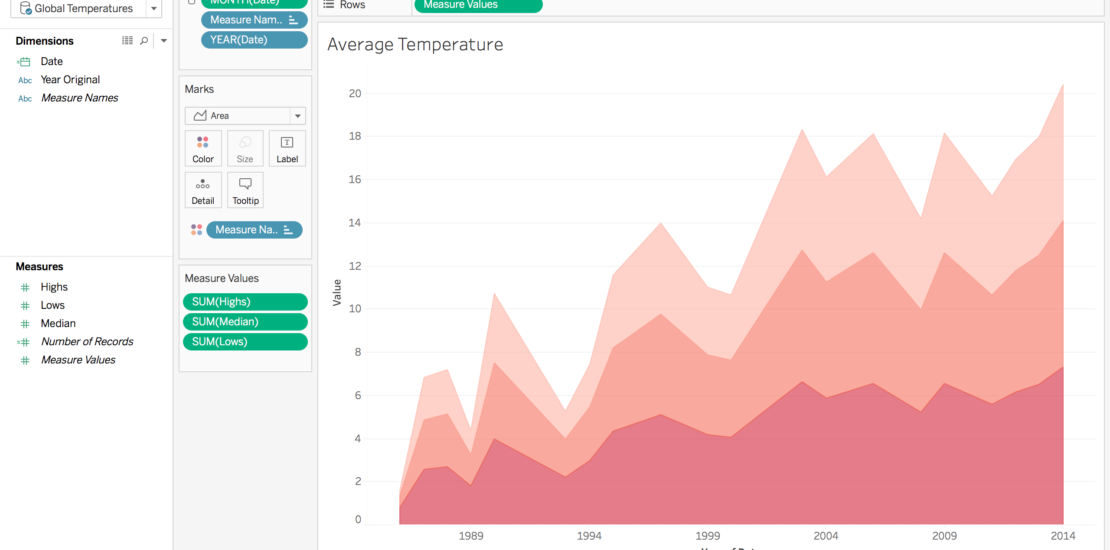Click the 20 y-axis tick label
The image size is (1110, 550).
(355, 93)
